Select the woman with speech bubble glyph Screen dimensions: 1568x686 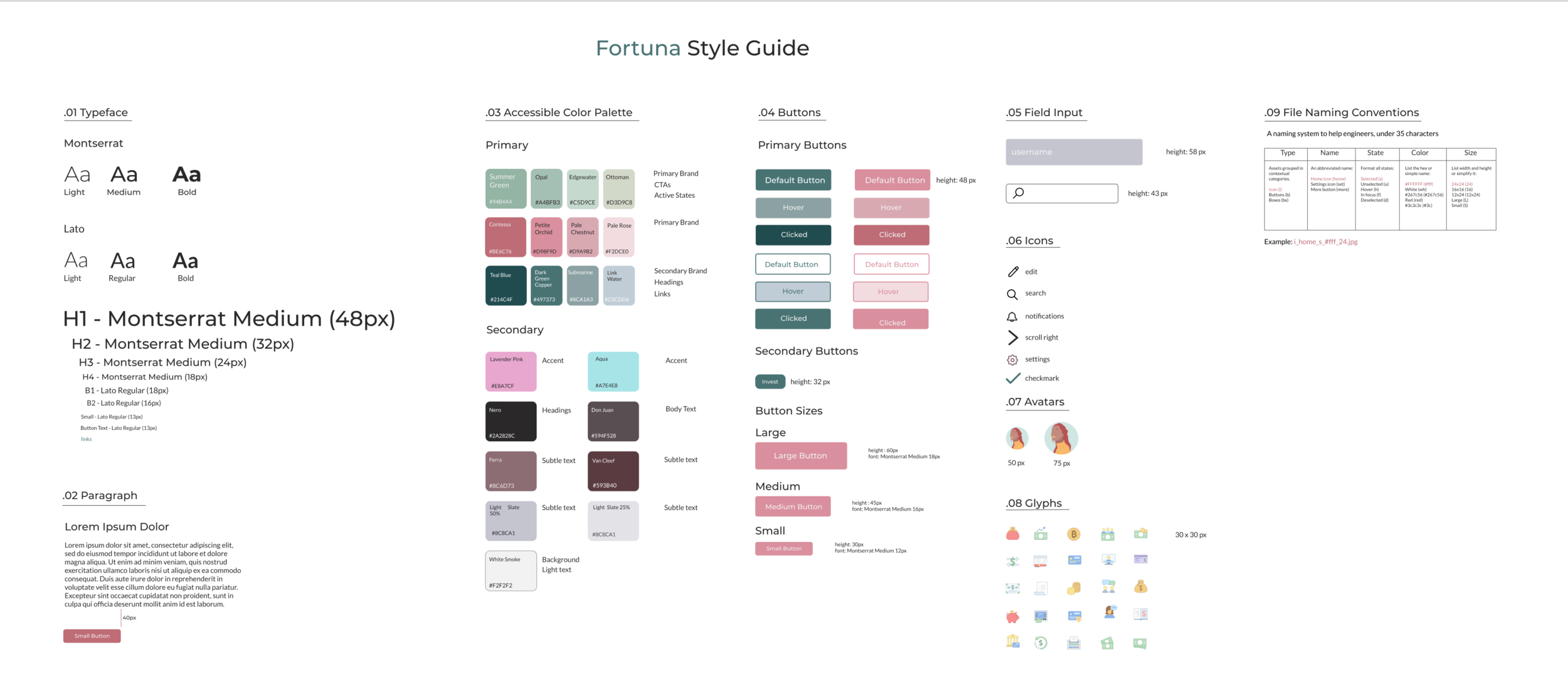[x=1110, y=613]
